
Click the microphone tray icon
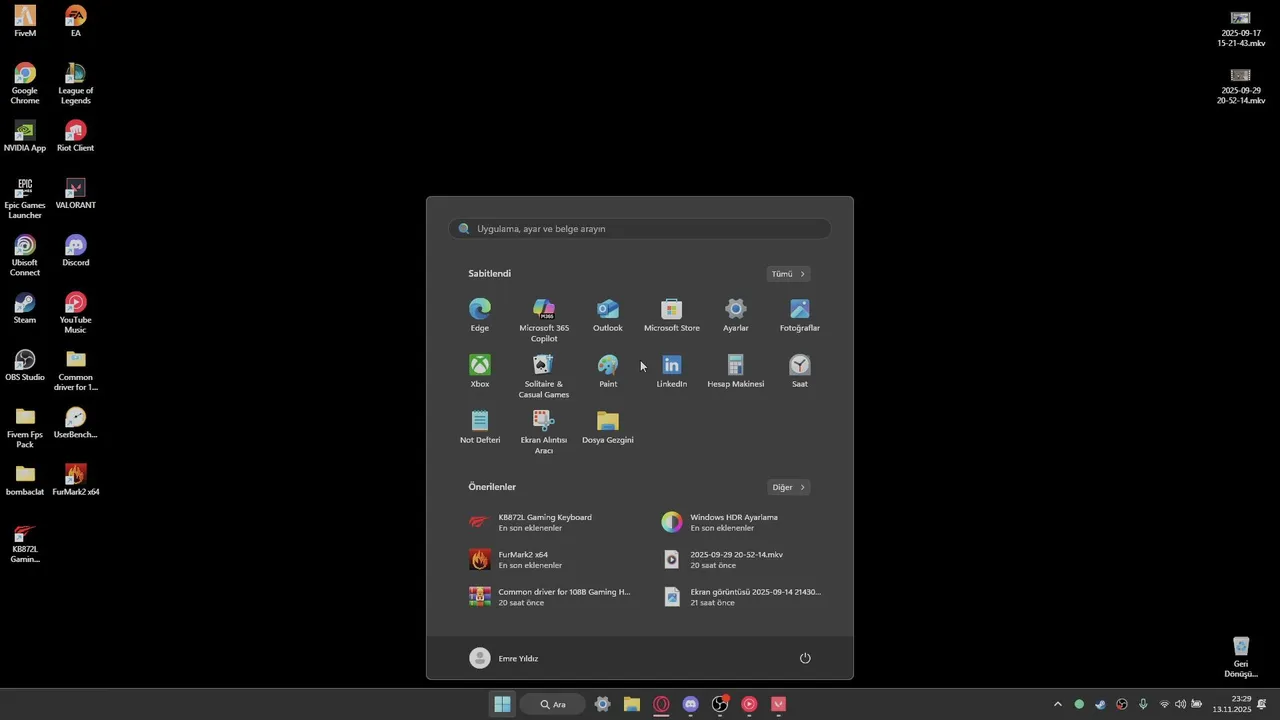pos(1143,704)
